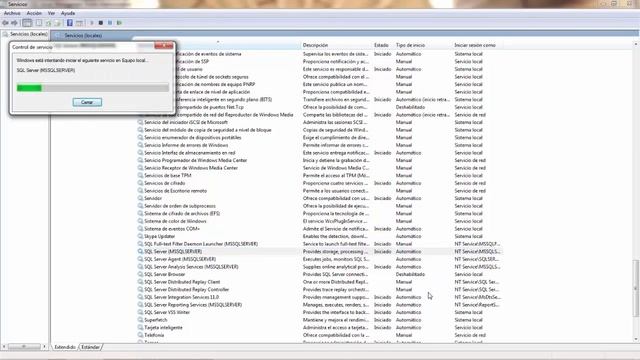Click the gear icon beside Servicios de cifrado
This screenshot has width=640, height=360.
tap(140, 183)
